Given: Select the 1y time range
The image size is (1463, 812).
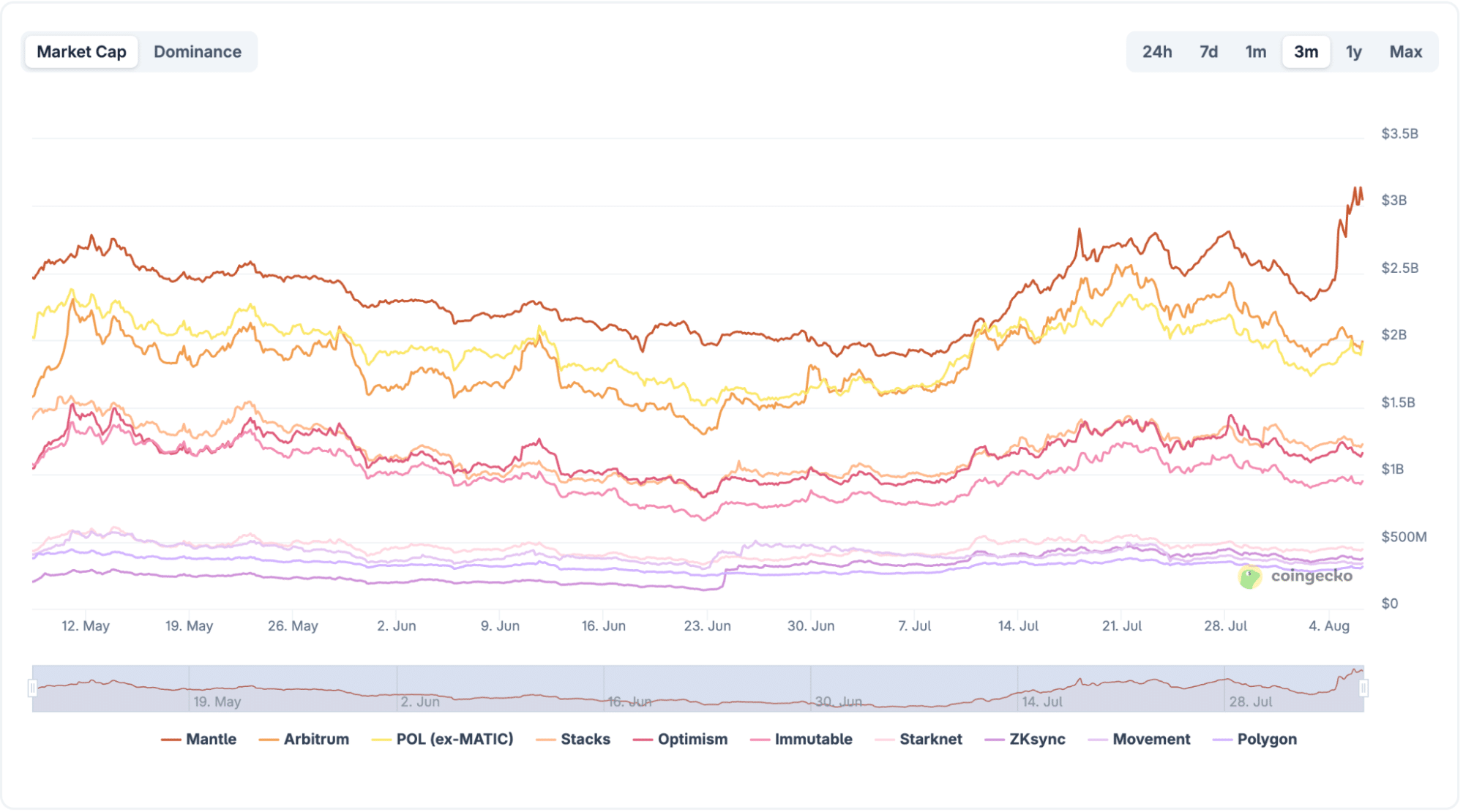Looking at the screenshot, I should [1353, 51].
